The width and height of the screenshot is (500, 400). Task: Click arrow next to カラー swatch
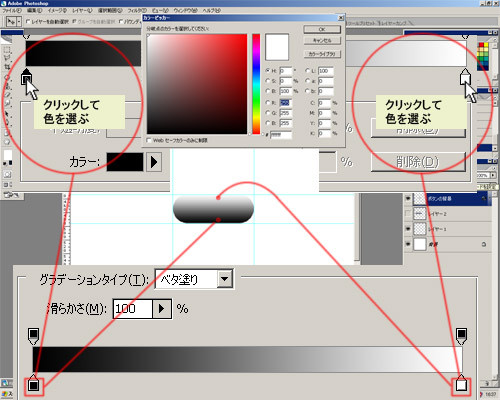click(x=154, y=162)
